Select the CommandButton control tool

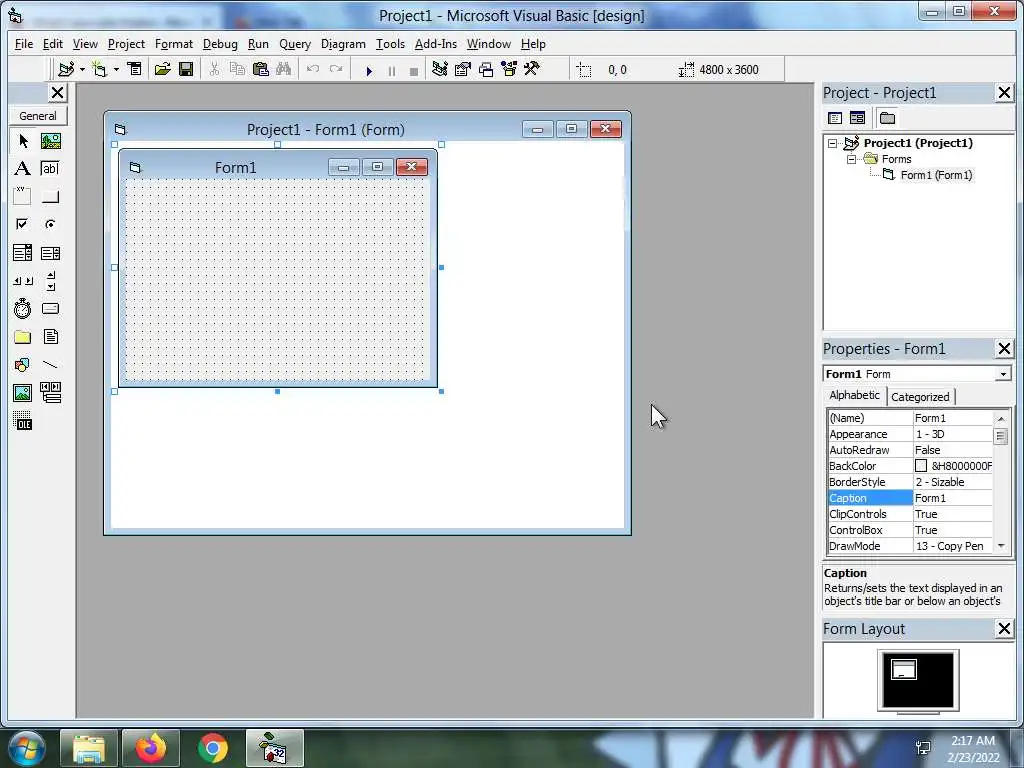pos(50,197)
